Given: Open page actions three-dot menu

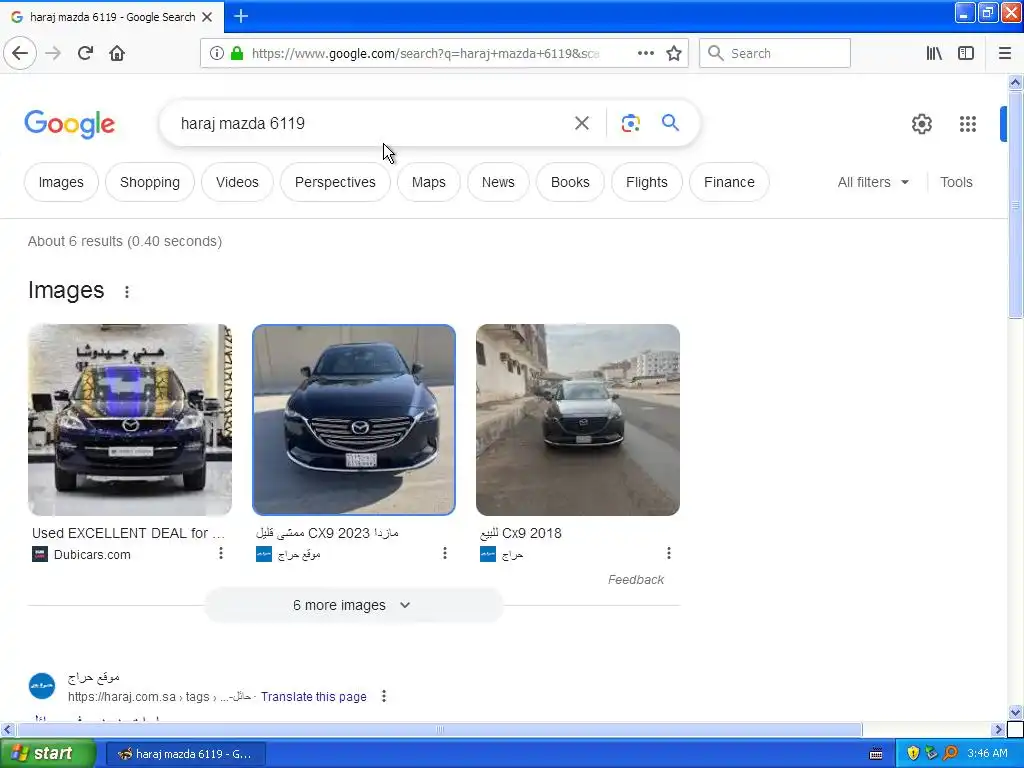Looking at the screenshot, I should click(x=645, y=54).
